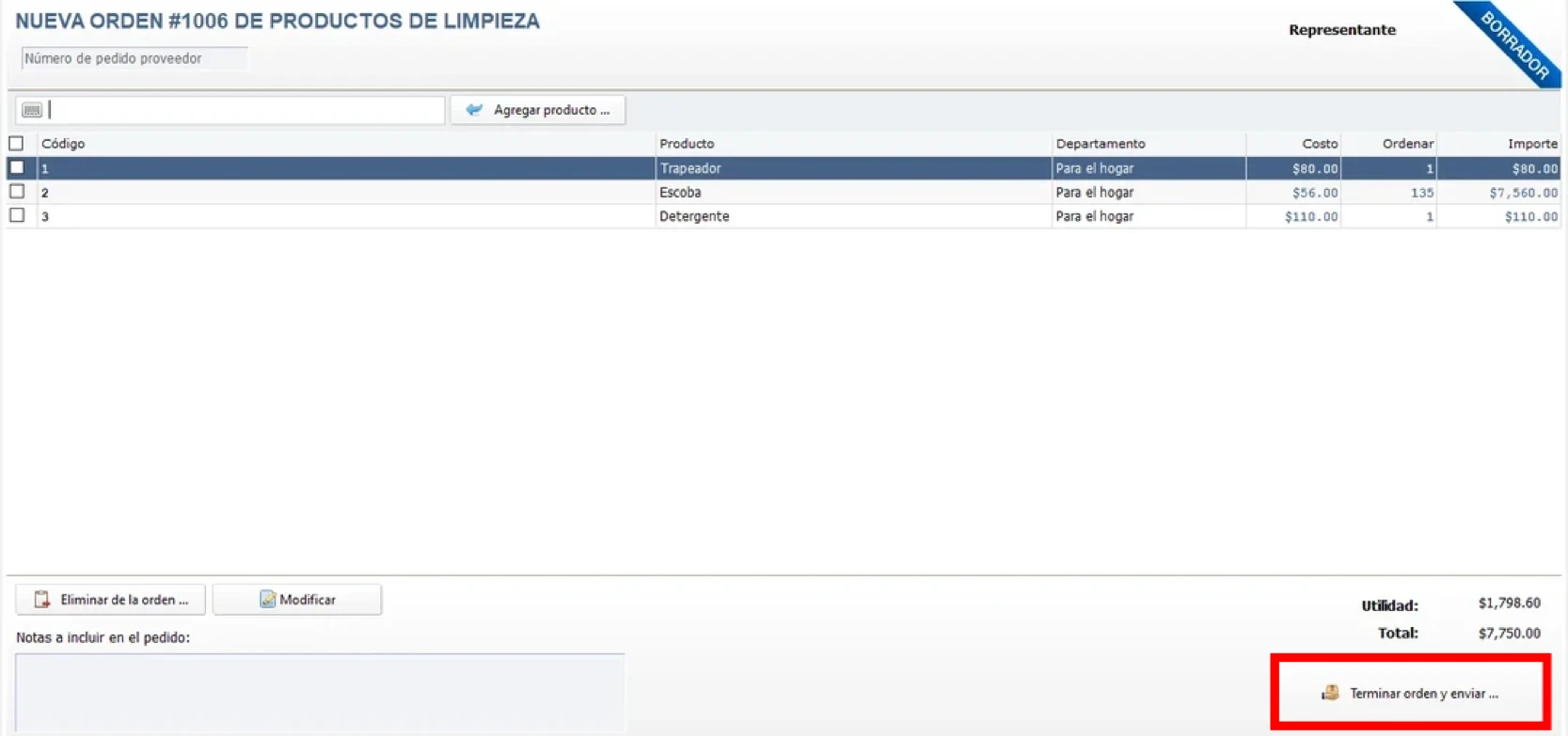The image size is (1568, 736).
Task: Click the order title Nueva Orden #1006
Action: point(277,21)
